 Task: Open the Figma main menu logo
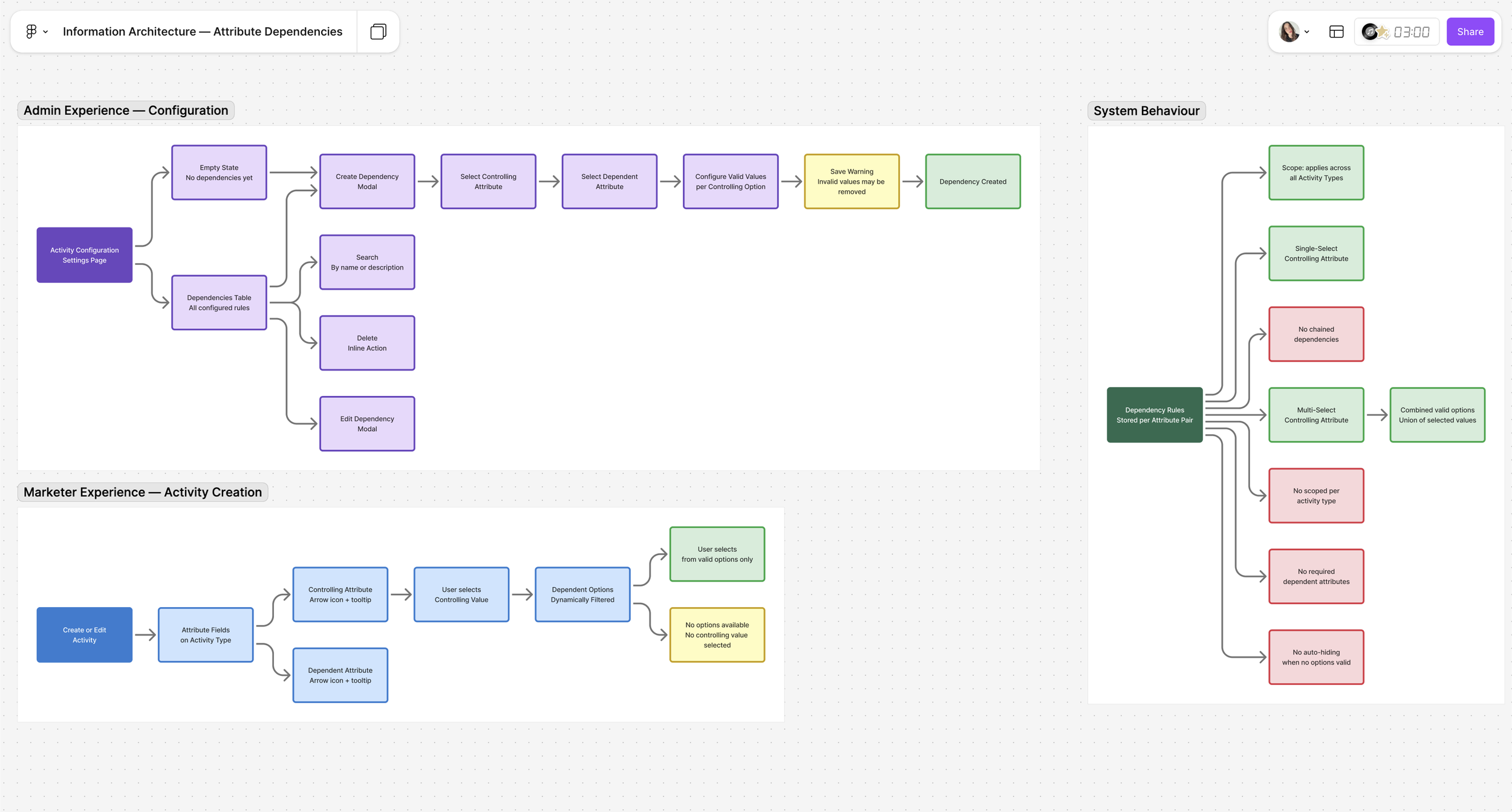tap(31, 31)
